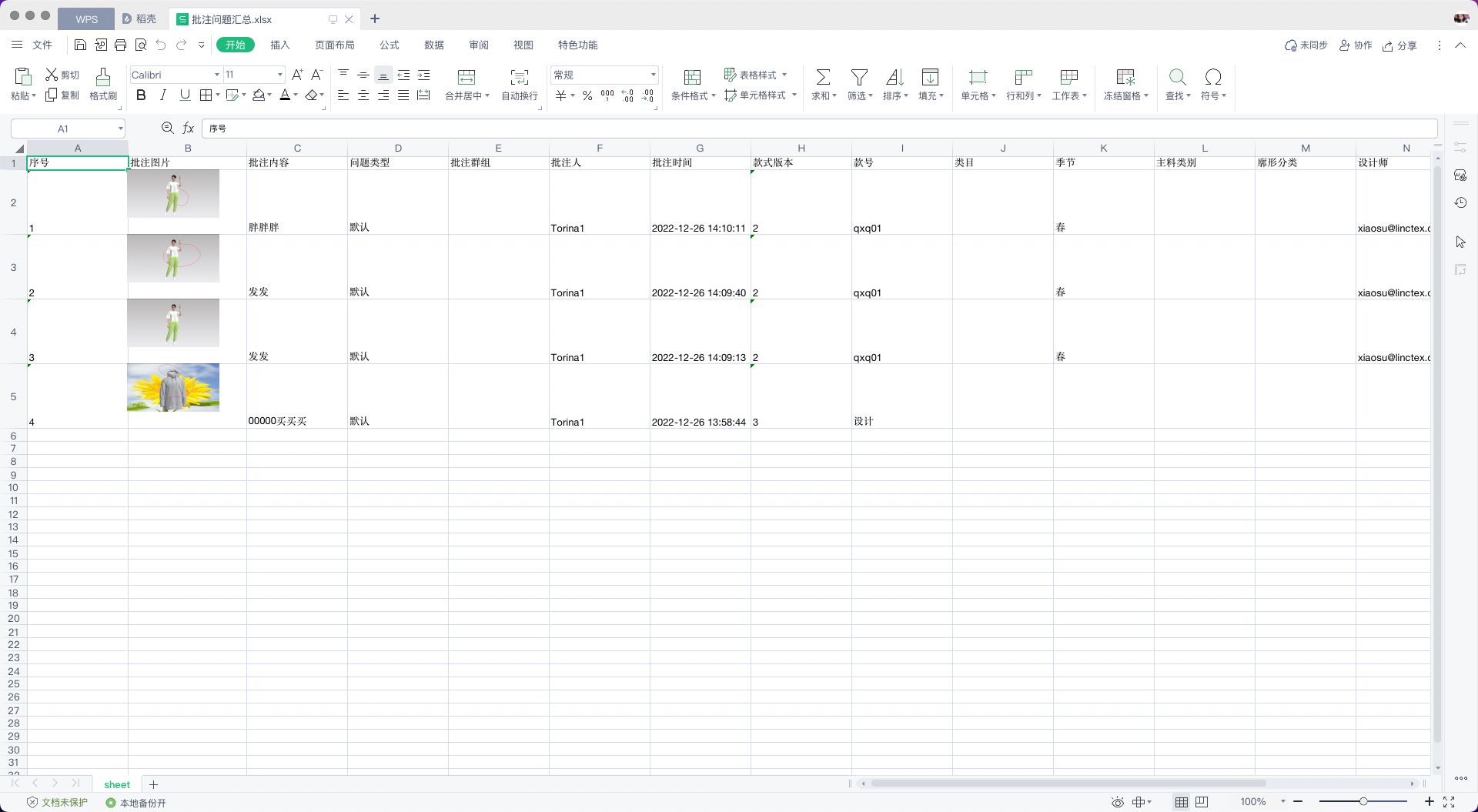Open the font size dropdown
Screen dimensions: 1478x812
279,75
